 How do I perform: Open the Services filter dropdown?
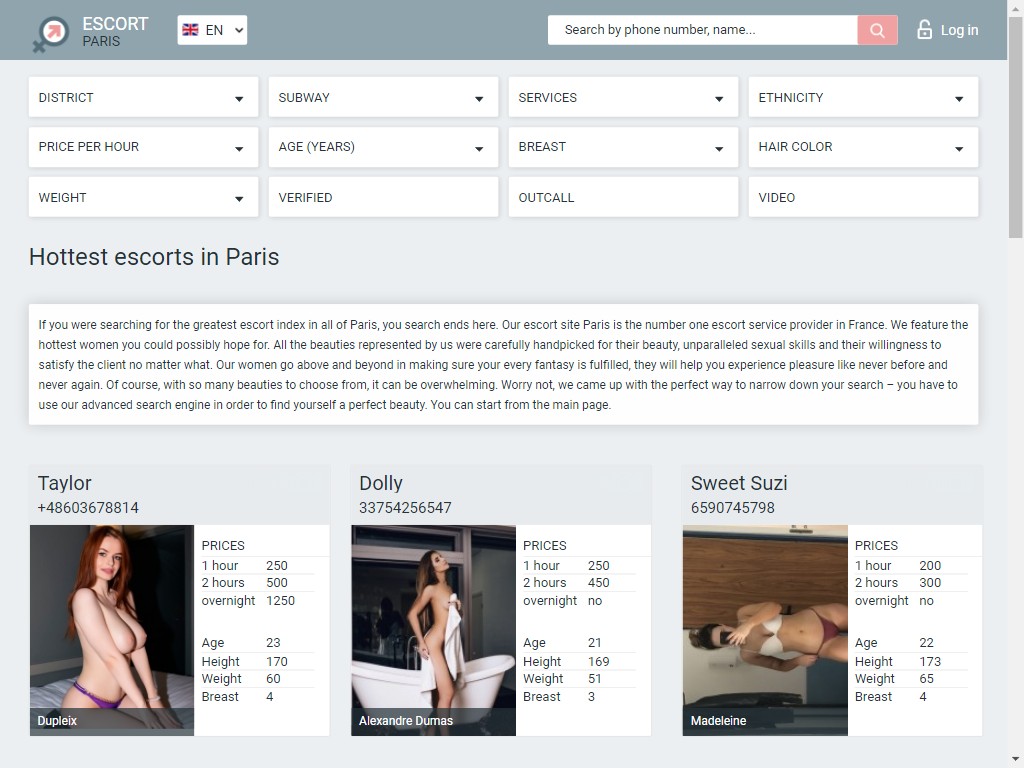(623, 97)
